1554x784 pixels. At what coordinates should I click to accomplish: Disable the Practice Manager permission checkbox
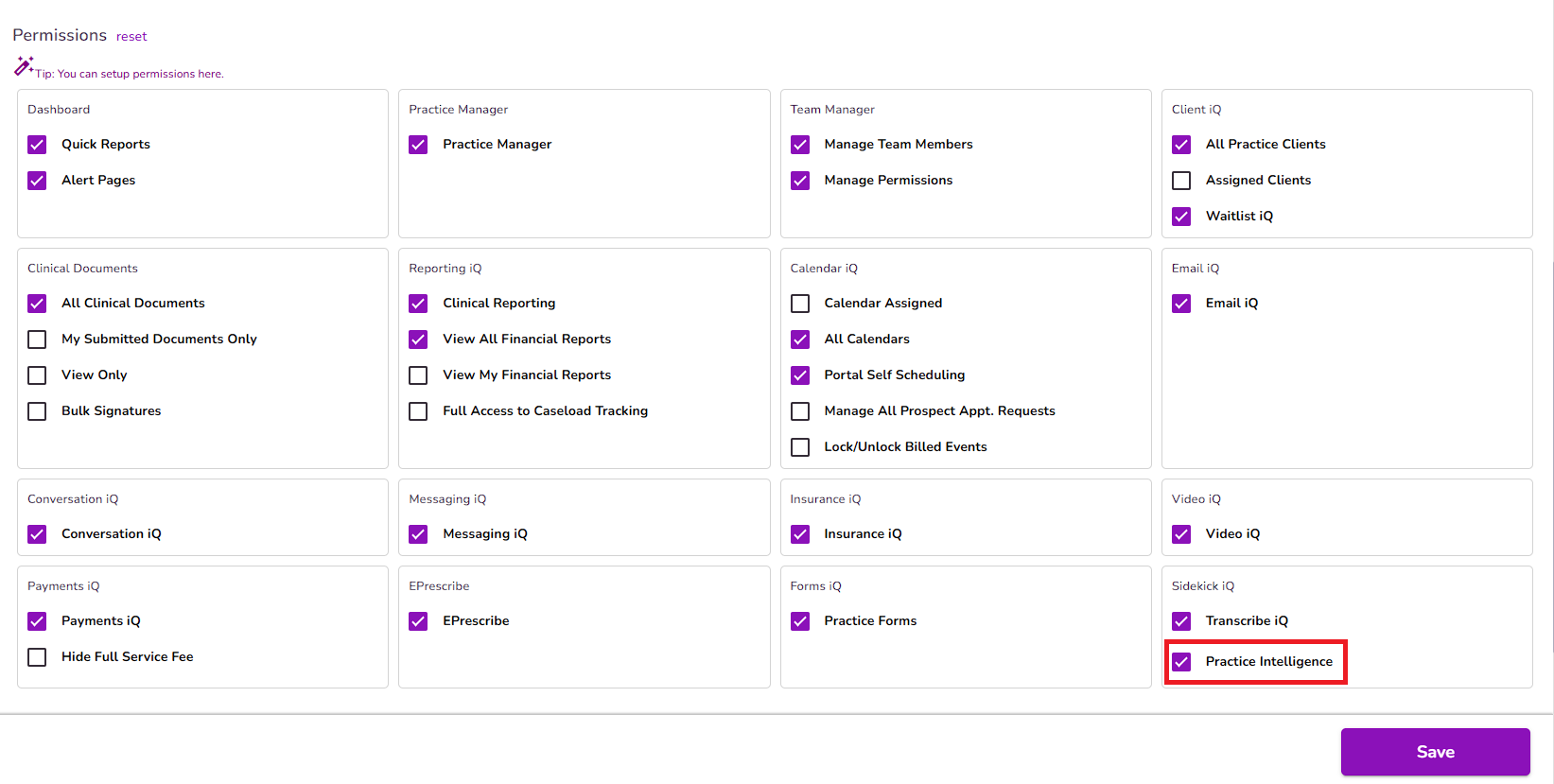tap(418, 145)
